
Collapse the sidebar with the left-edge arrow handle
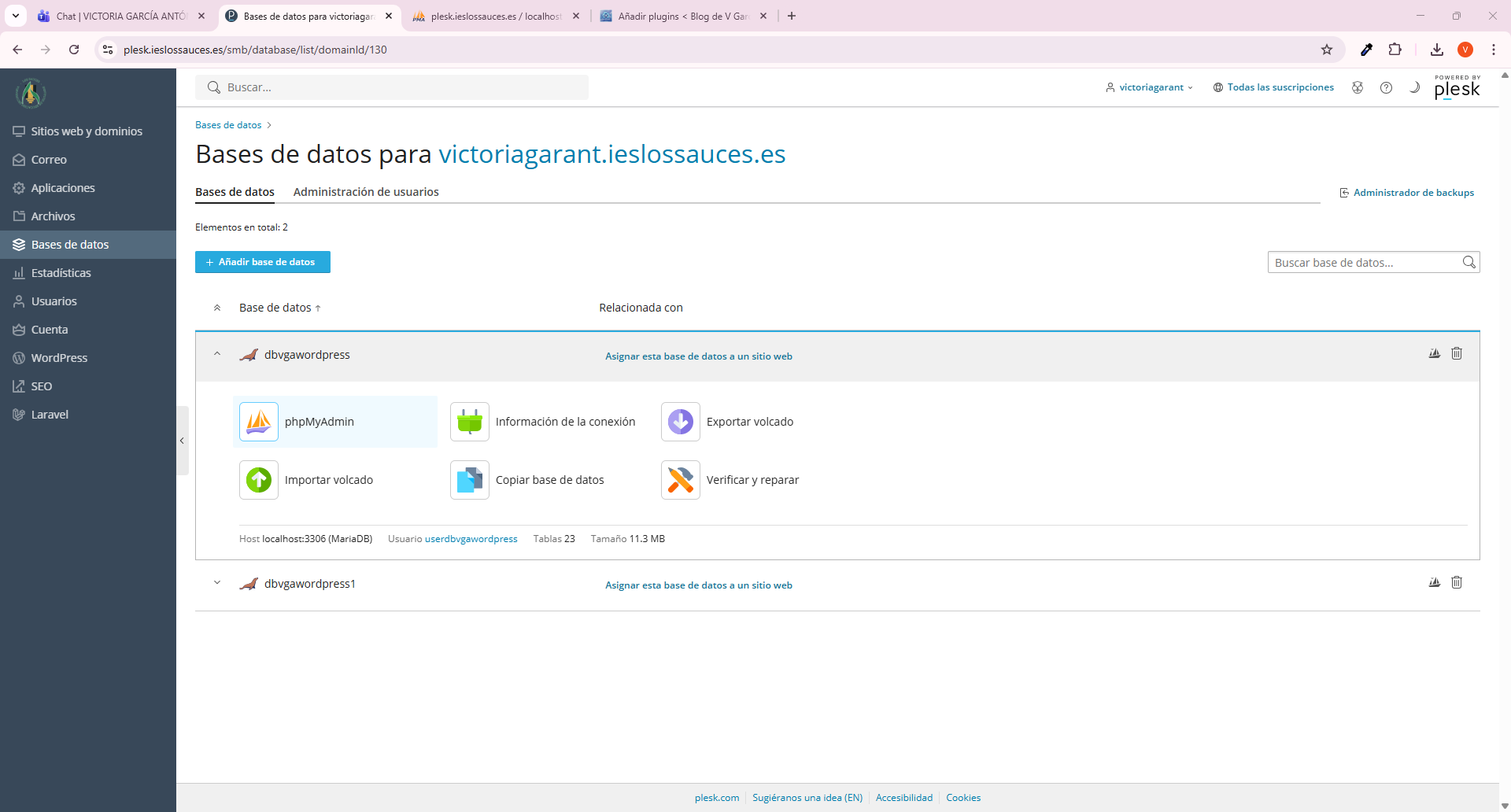[183, 441]
